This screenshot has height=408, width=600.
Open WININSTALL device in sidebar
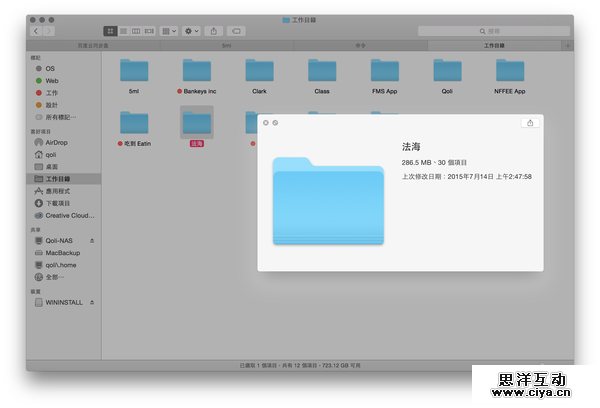pos(59,302)
